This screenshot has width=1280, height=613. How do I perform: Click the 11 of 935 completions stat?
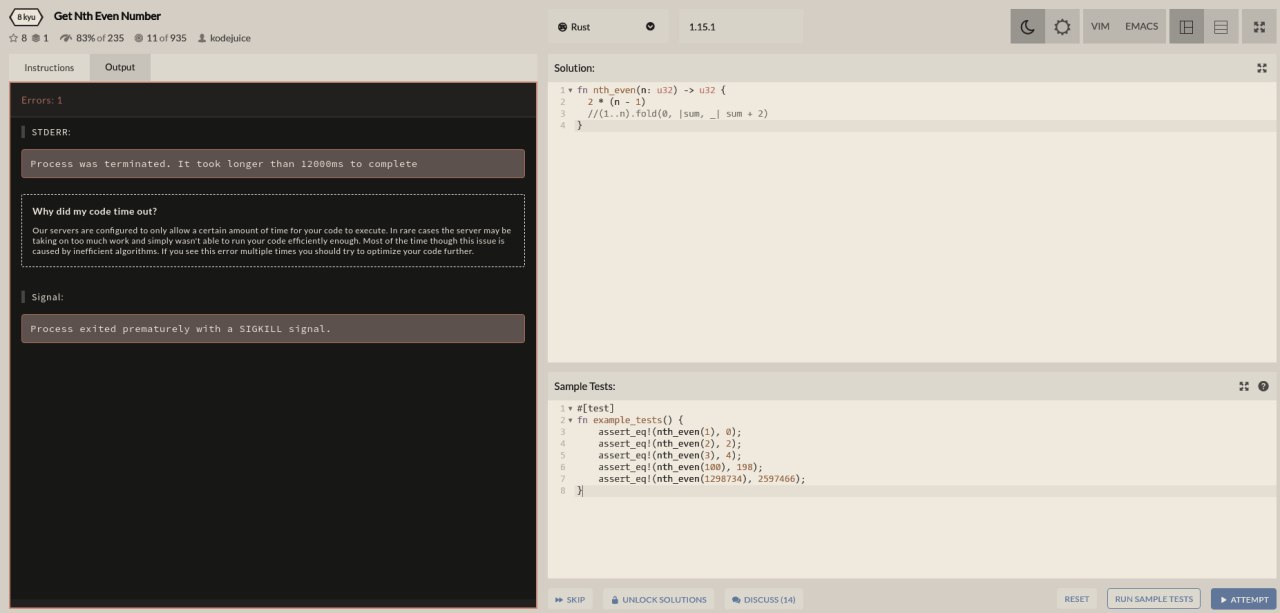160,38
